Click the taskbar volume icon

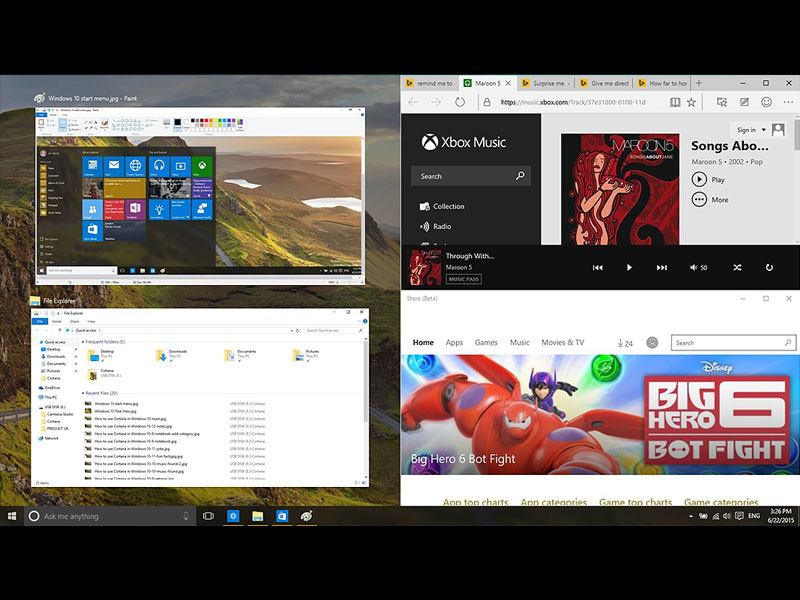pyautogui.click(x=727, y=516)
